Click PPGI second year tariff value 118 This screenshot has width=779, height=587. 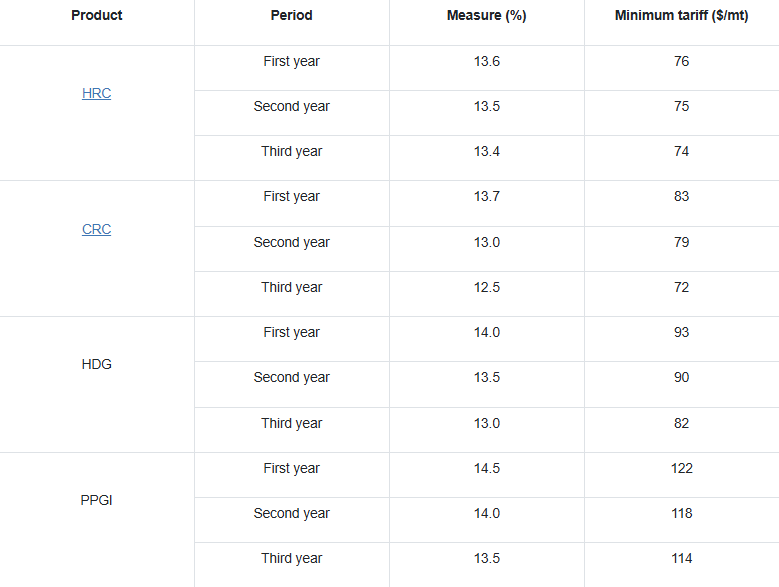pos(681,513)
